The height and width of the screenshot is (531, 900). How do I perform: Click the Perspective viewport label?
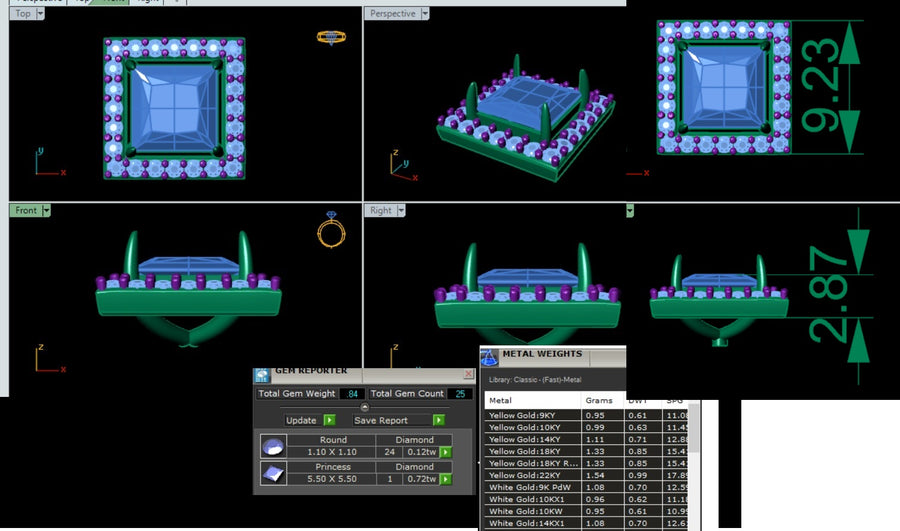tap(393, 14)
